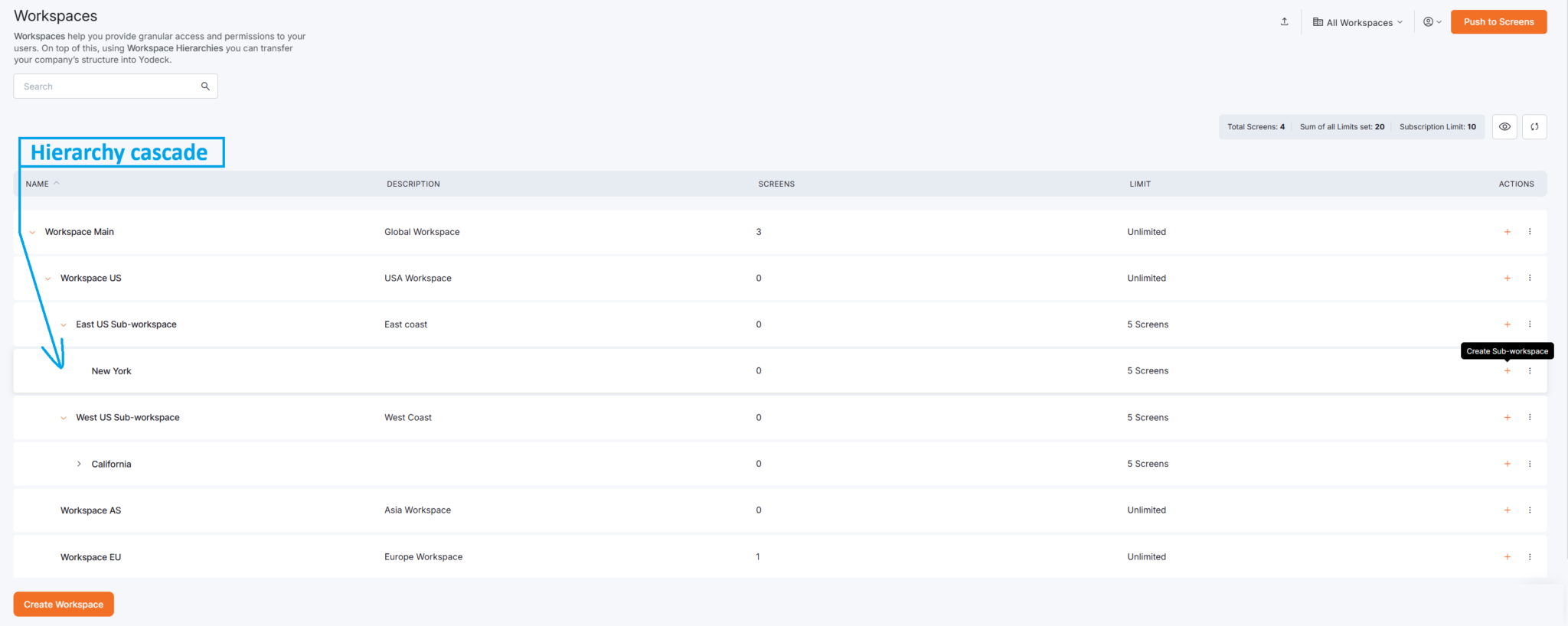Viewport: 1568px width, 626px height.
Task: Add sub-workspace to Workspace US
Action: coord(1507,278)
